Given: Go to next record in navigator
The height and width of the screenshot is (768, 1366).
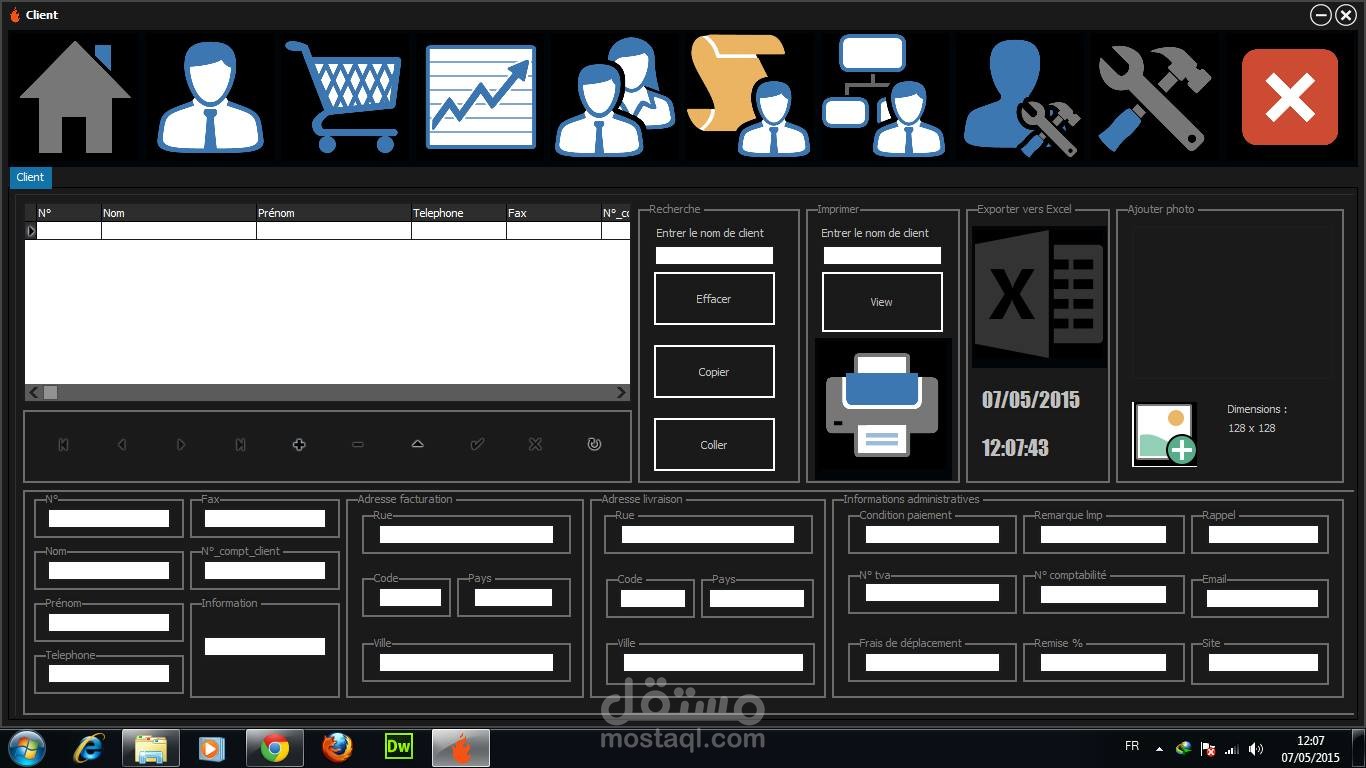Looking at the screenshot, I should point(181,445).
